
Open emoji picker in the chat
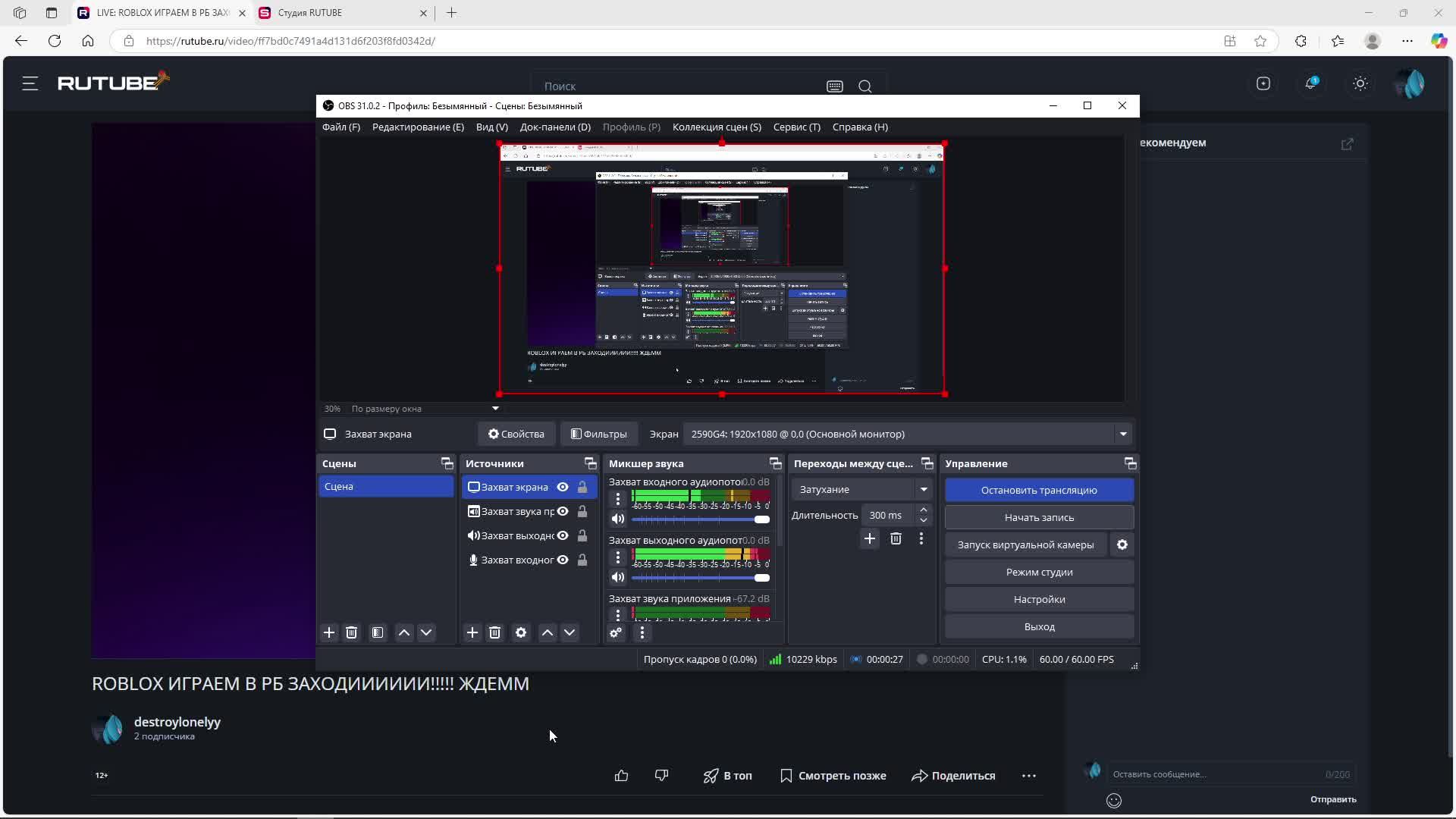(x=1113, y=800)
